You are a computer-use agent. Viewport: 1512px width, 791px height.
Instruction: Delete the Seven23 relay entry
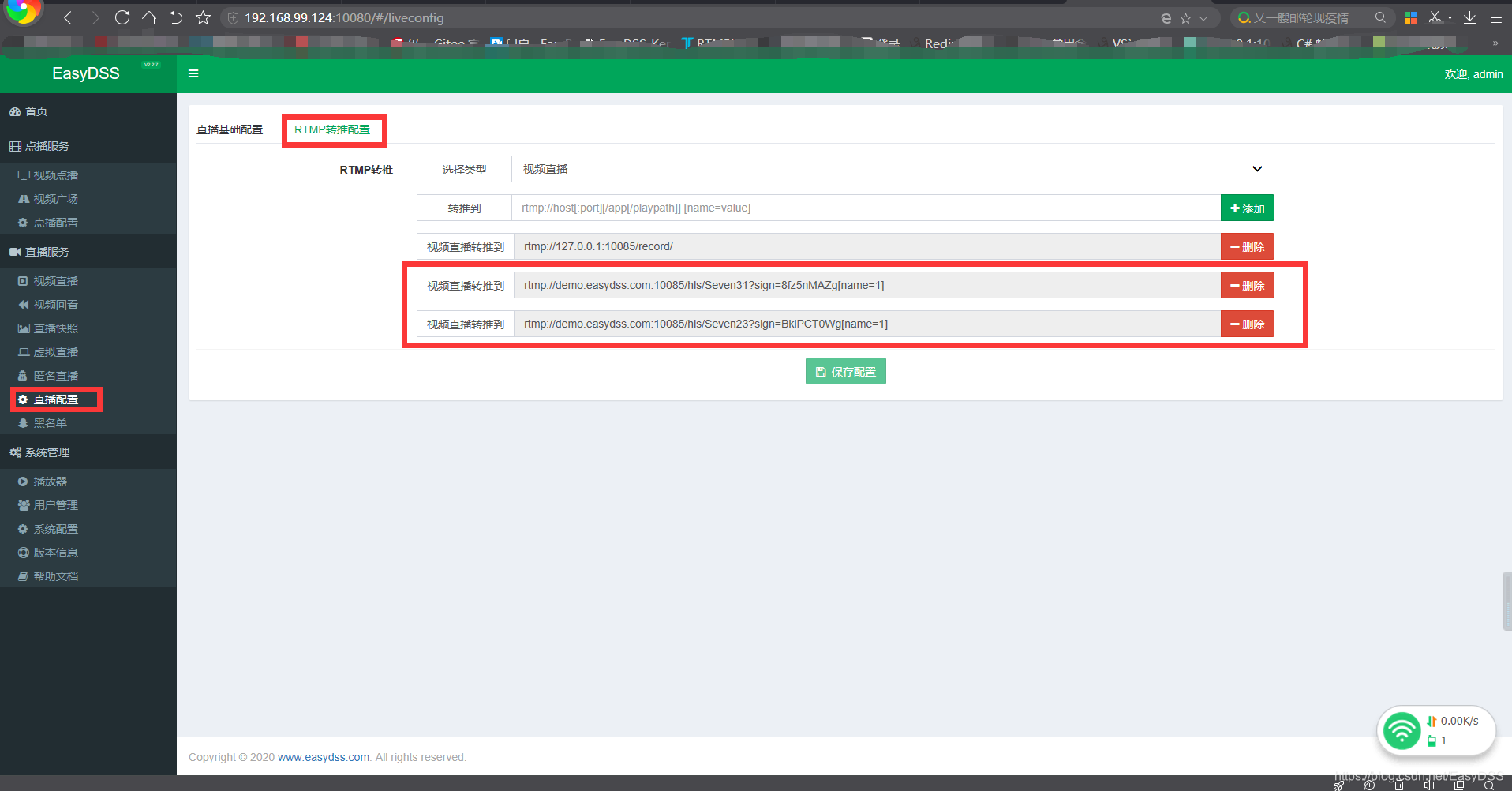pyautogui.click(x=1247, y=324)
